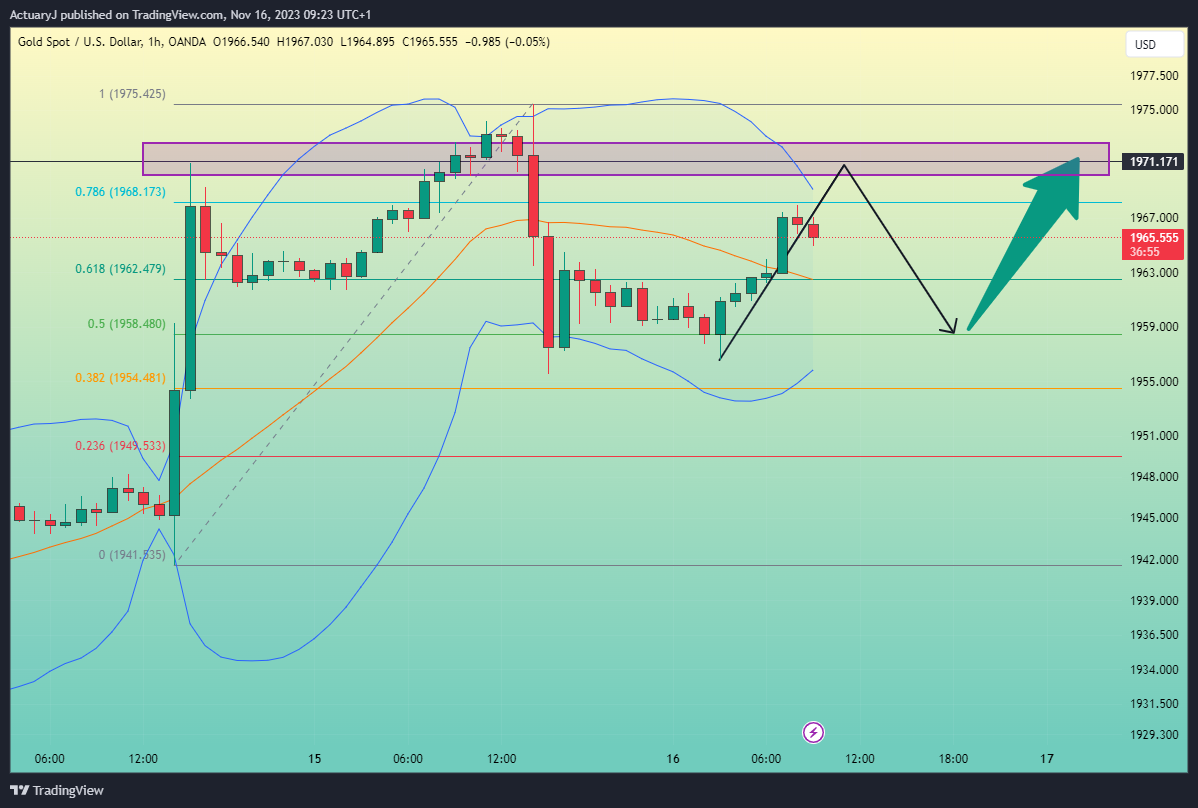Click the date 15 on time axis
This screenshot has width=1198, height=808.
[x=315, y=759]
